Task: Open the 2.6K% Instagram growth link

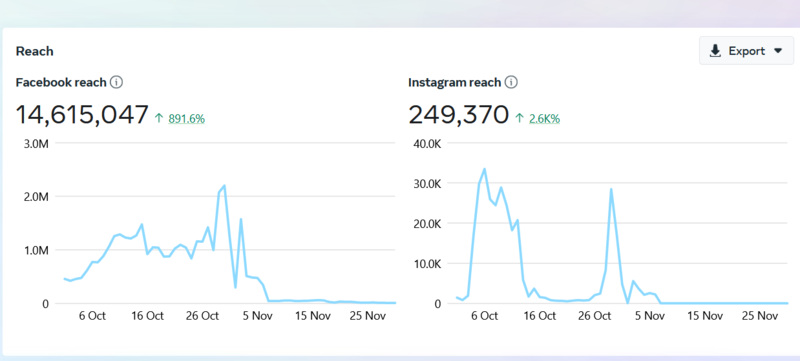Action: 544,119
